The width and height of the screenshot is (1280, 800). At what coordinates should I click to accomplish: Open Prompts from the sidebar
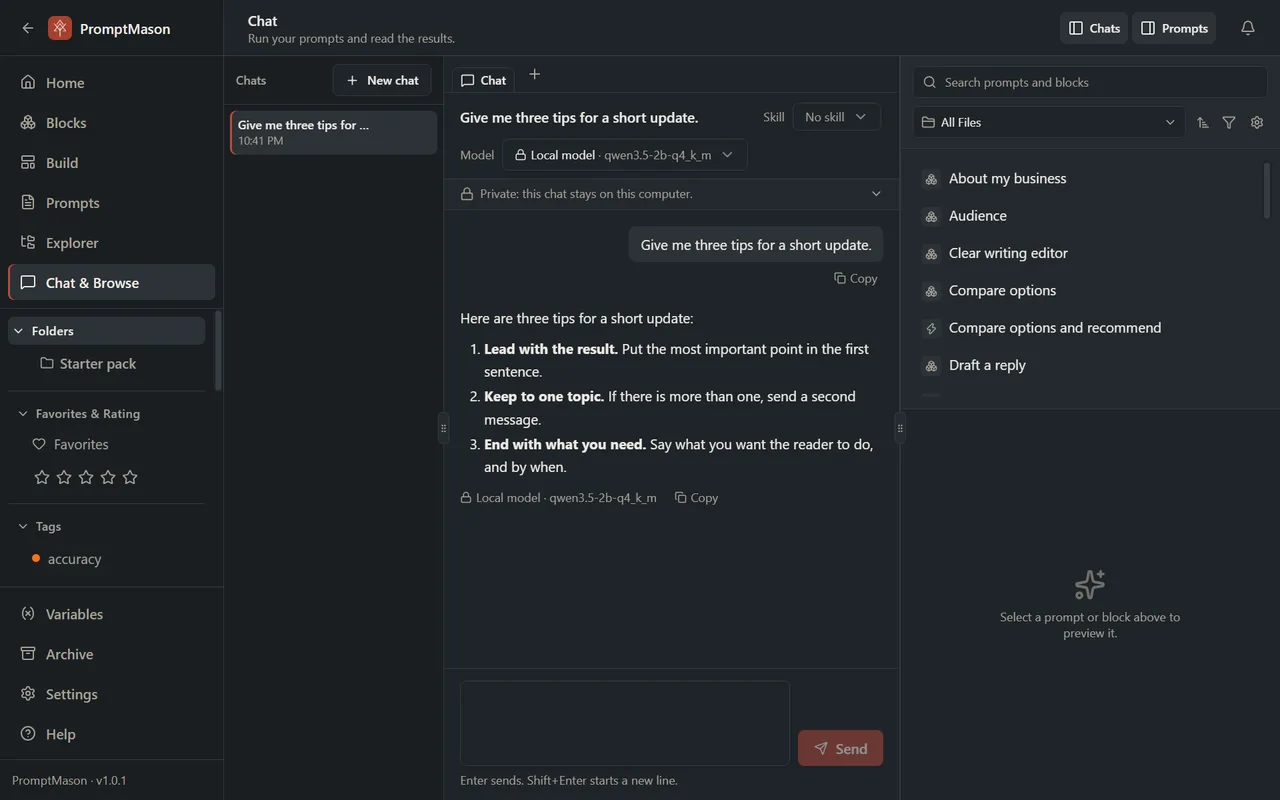click(111, 203)
